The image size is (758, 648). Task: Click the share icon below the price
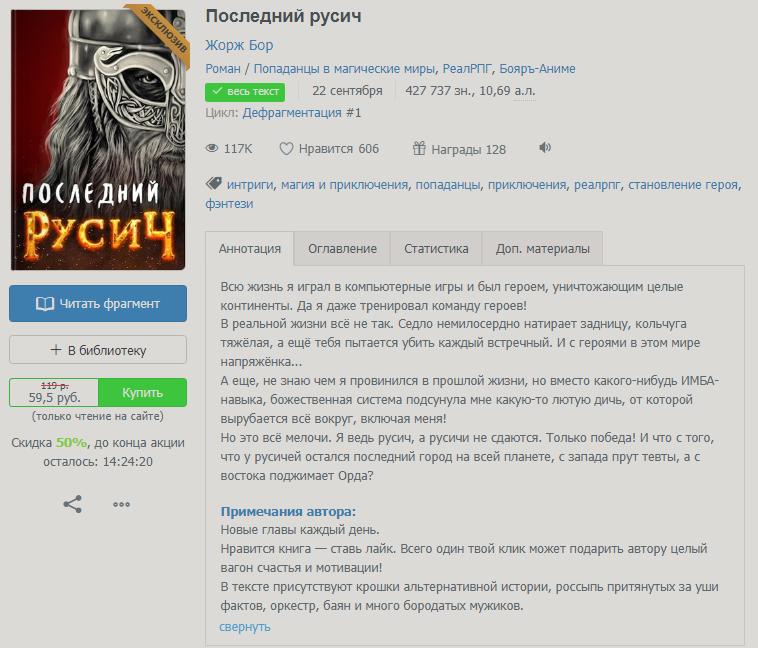(73, 504)
